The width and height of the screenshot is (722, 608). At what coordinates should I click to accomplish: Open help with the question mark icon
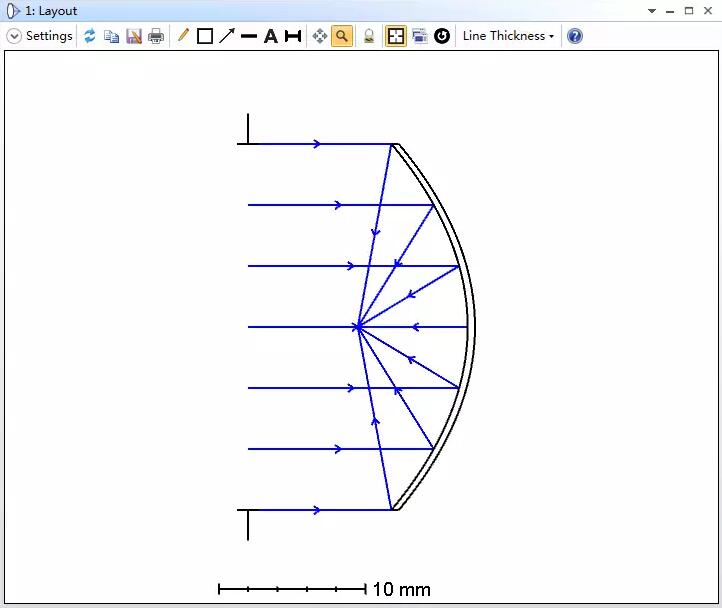(x=575, y=36)
